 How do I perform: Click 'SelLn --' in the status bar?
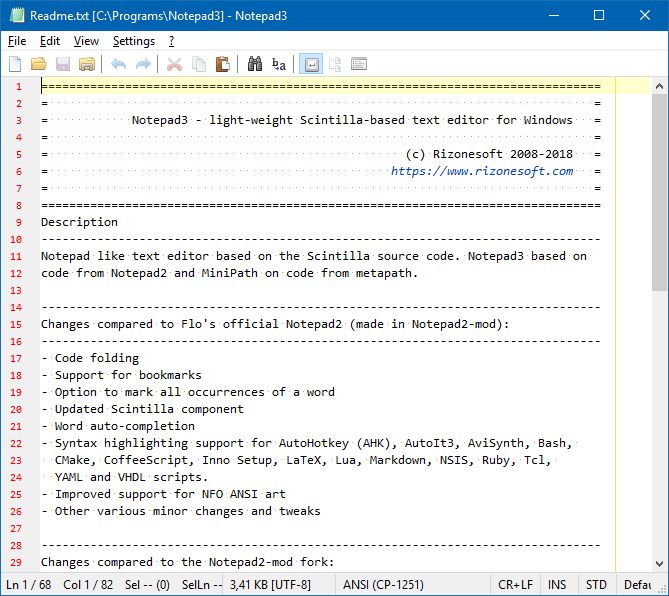(x=201, y=584)
